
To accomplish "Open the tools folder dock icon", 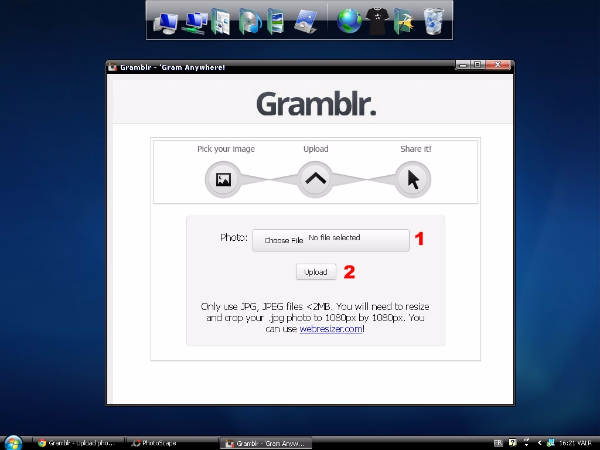I will point(404,22).
